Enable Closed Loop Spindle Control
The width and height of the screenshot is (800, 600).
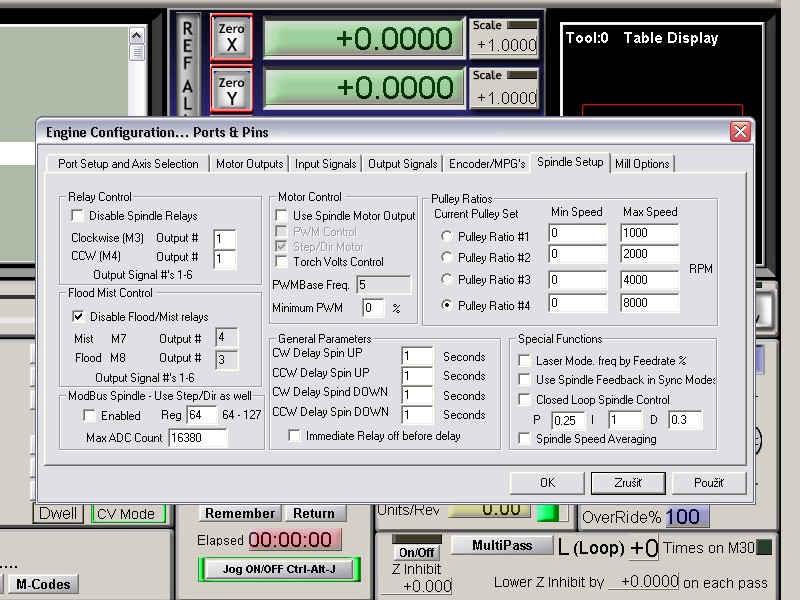[525, 400]
